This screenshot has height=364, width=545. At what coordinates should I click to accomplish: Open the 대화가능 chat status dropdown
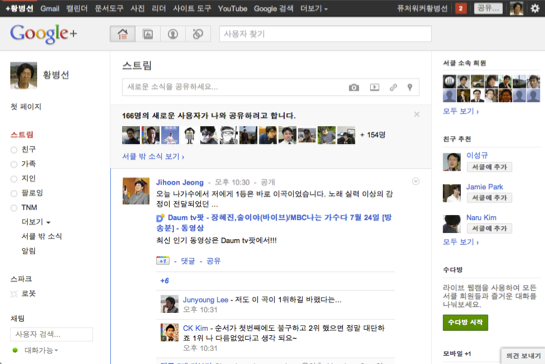[41, 350]
